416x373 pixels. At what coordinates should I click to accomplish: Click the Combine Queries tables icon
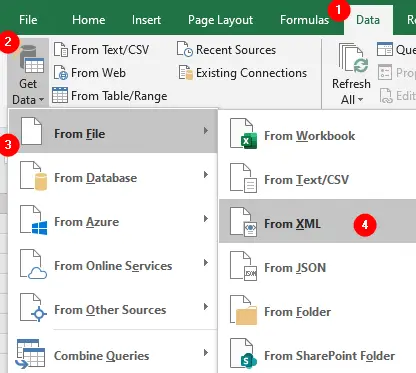(30, 354)
